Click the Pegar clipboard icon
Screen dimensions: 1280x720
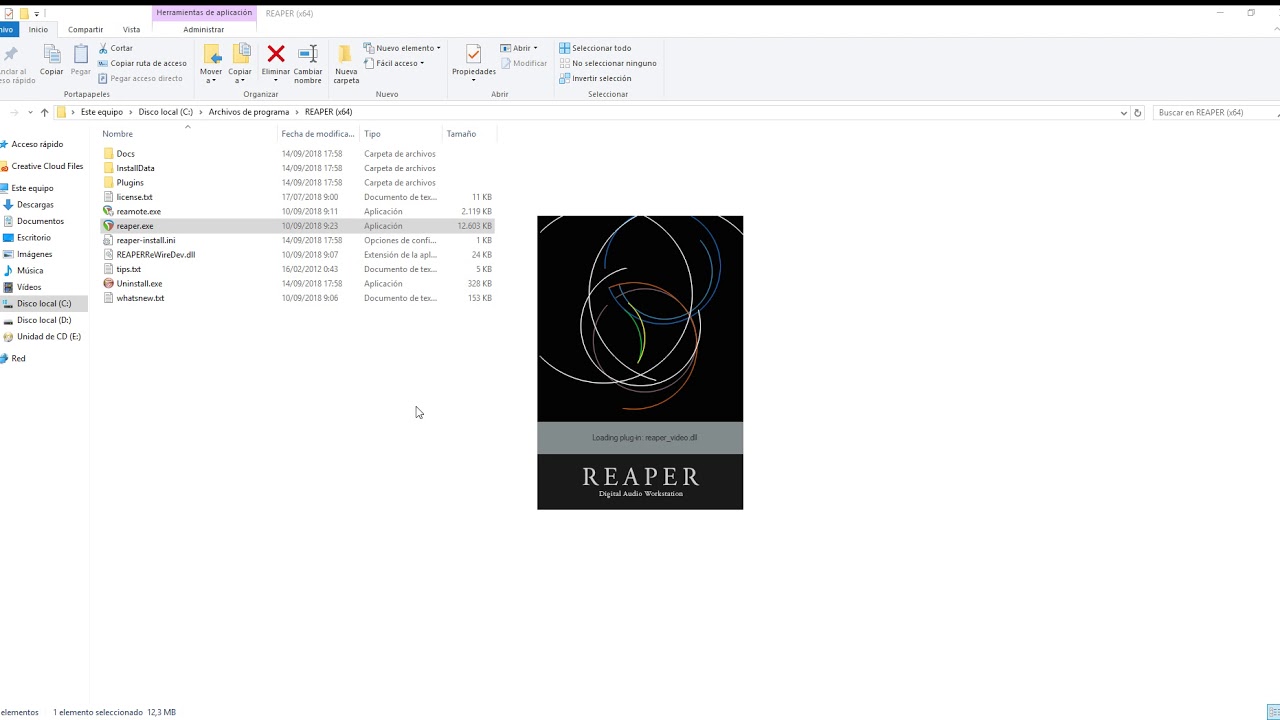[81, 60]
